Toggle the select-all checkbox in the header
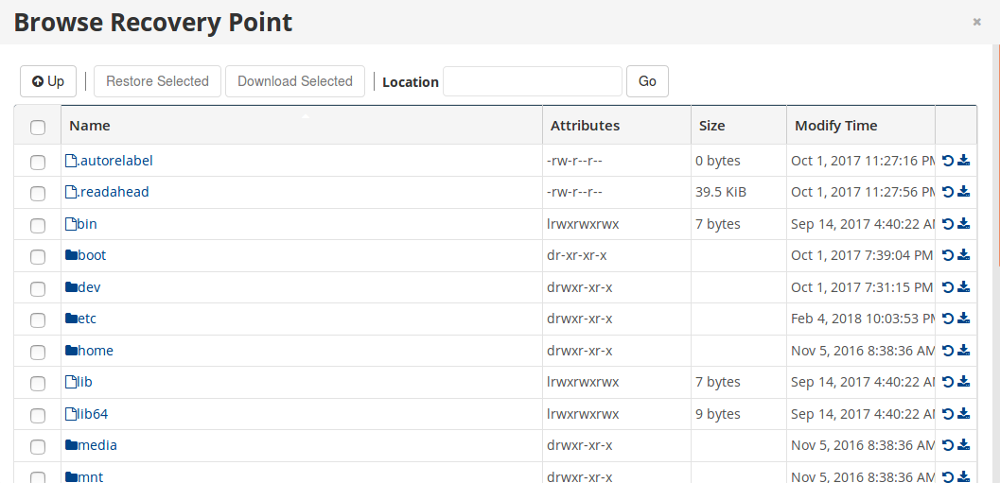 tap(38, 127)
